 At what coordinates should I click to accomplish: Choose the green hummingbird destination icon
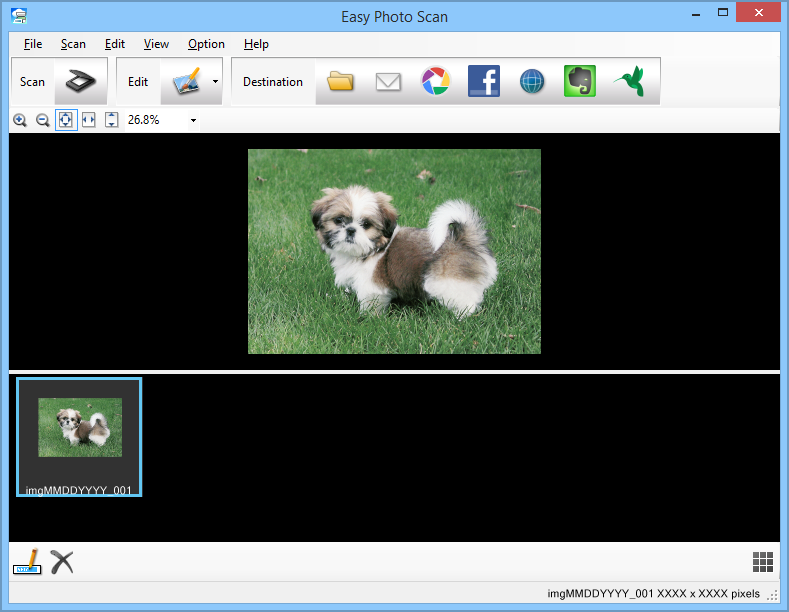click(x=629, y=81)
